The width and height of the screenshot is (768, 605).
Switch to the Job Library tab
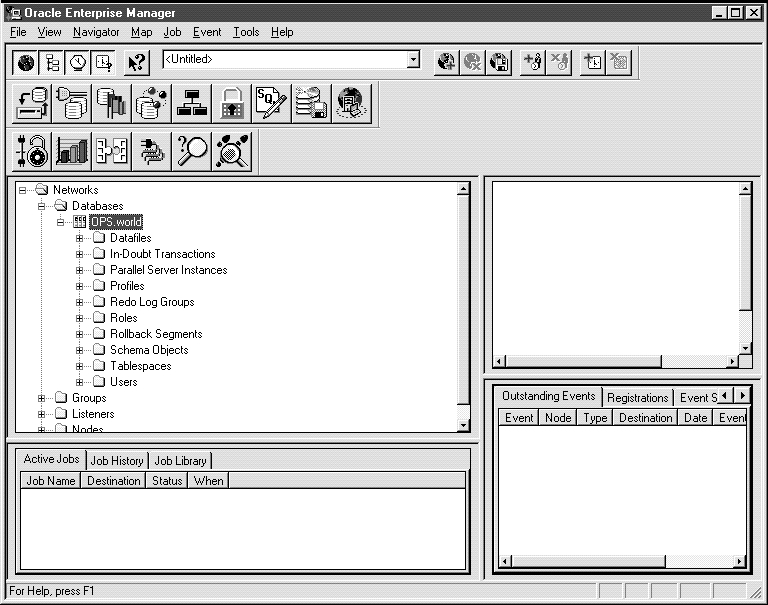(180, 461)
